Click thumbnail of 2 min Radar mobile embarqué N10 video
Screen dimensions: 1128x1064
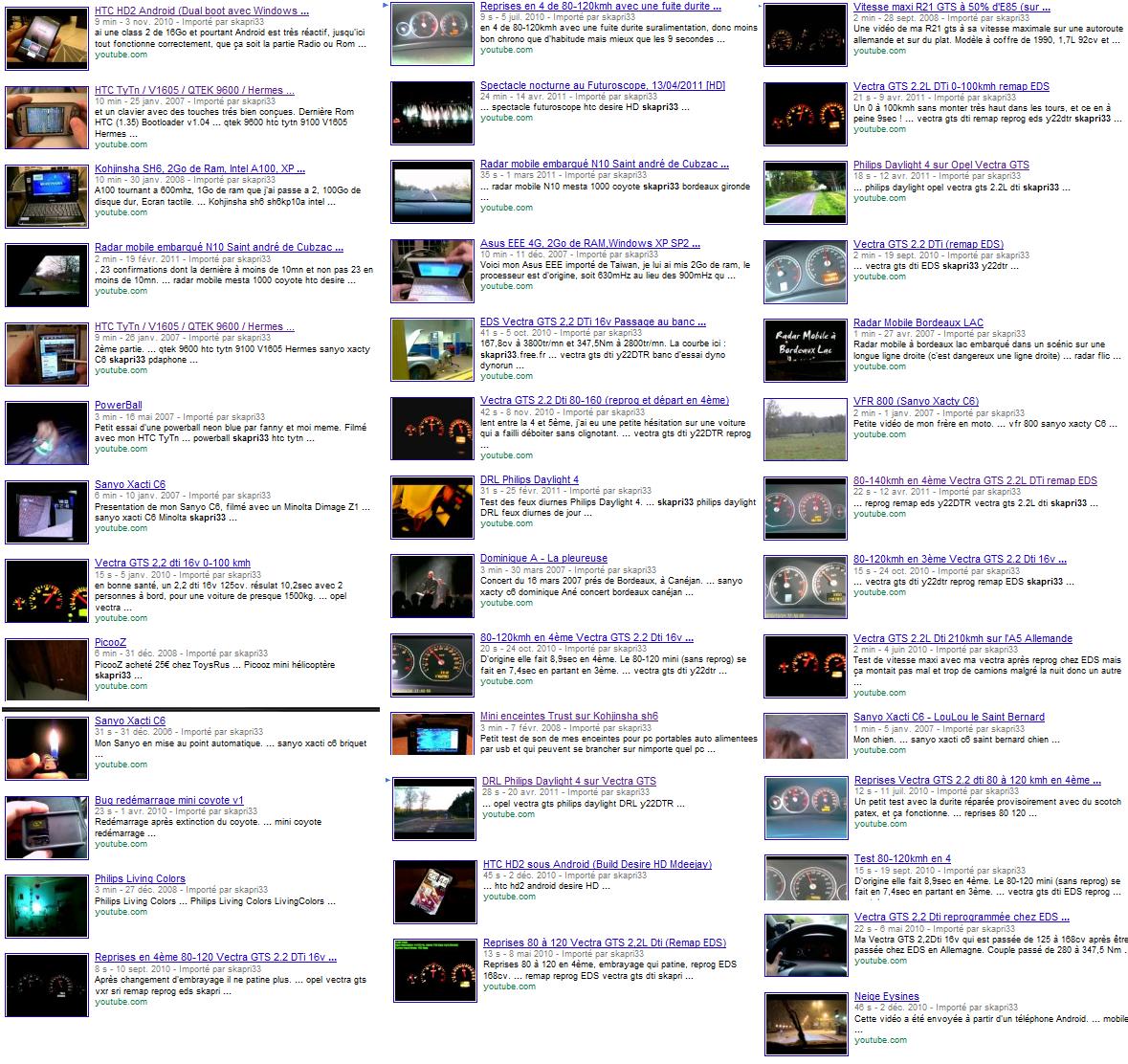pos(47,275)
